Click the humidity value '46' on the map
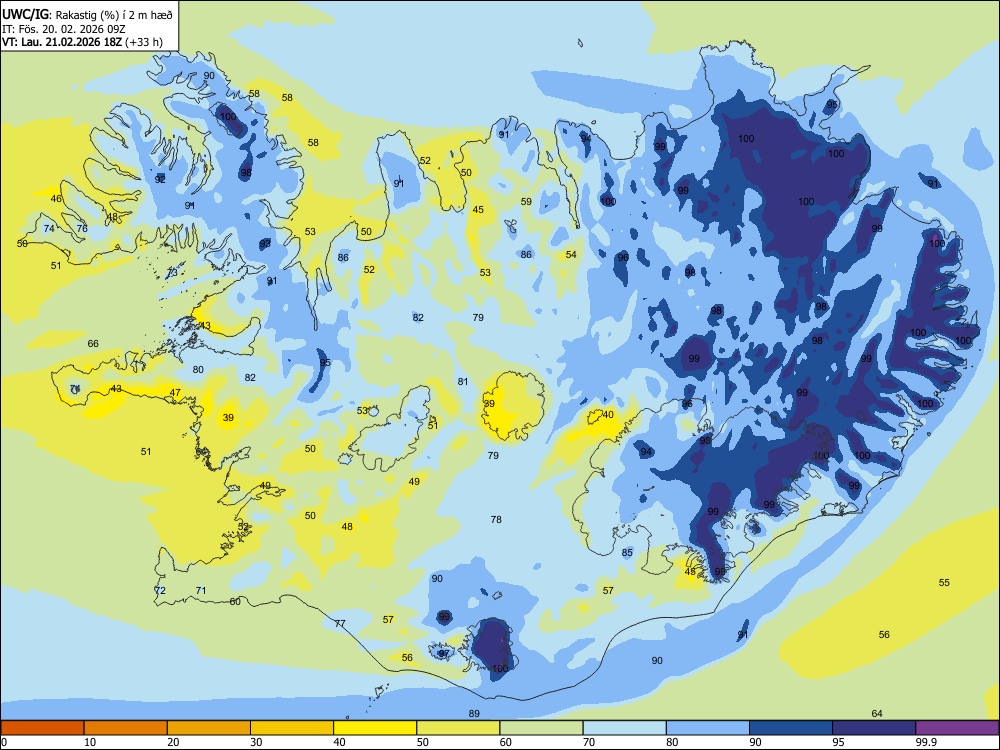The height and width of the screenshot is (750, 1000). pos(56,199)
